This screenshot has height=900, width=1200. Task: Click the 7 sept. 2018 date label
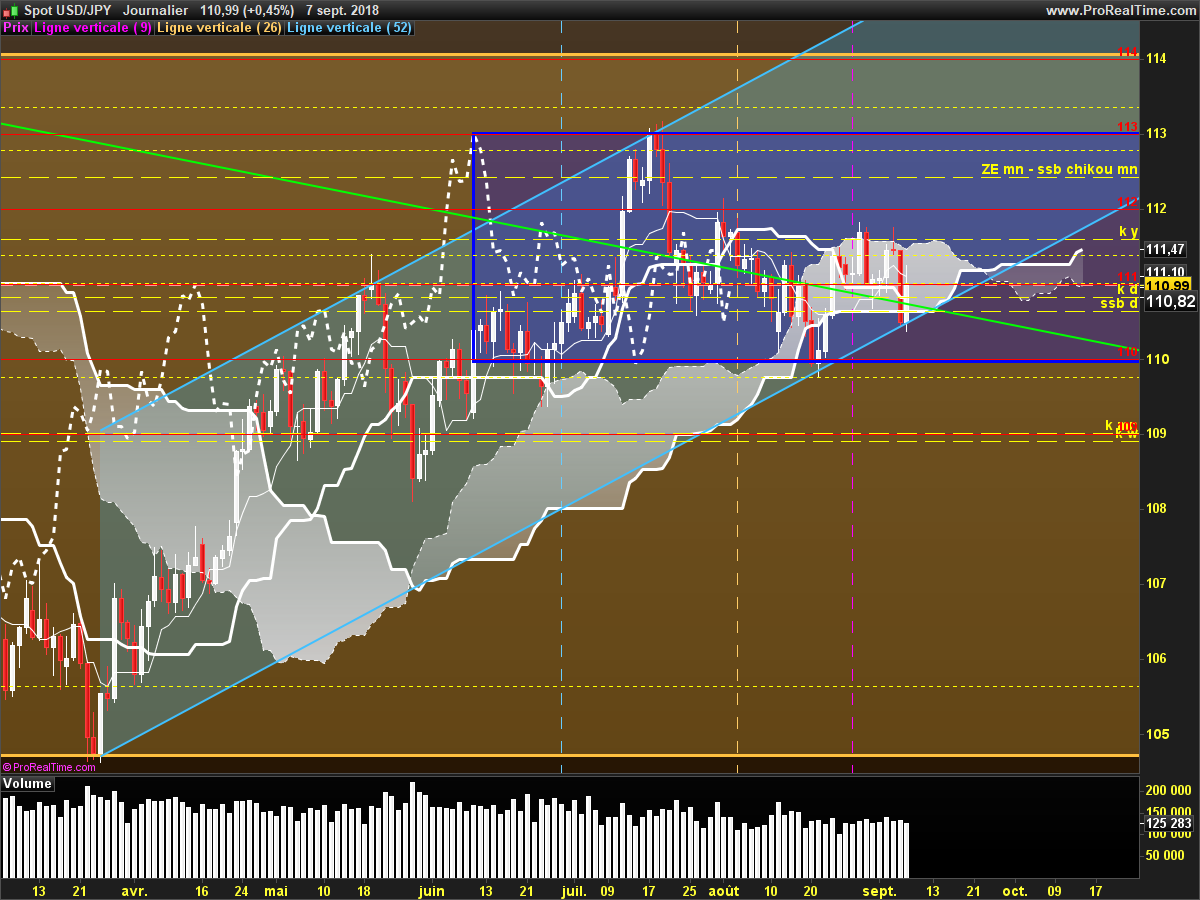344,10
